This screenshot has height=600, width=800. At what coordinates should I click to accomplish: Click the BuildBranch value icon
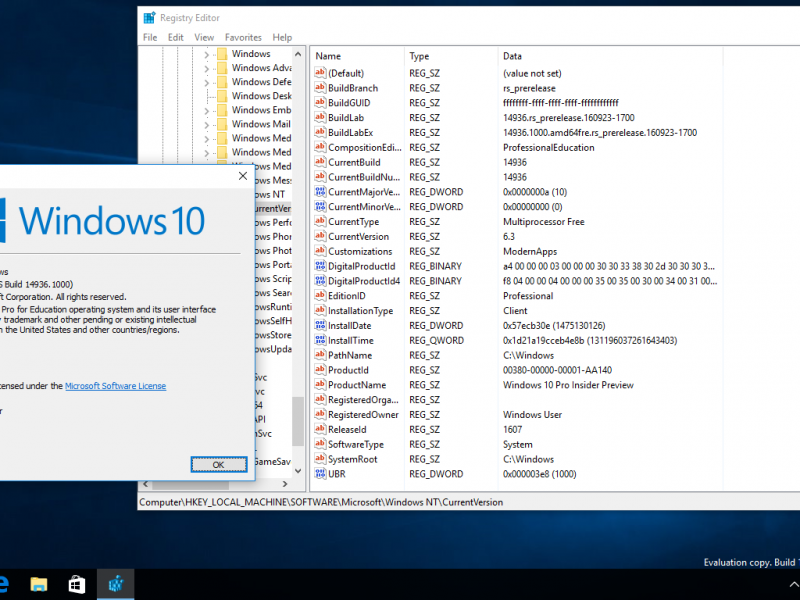coord(320,88)
